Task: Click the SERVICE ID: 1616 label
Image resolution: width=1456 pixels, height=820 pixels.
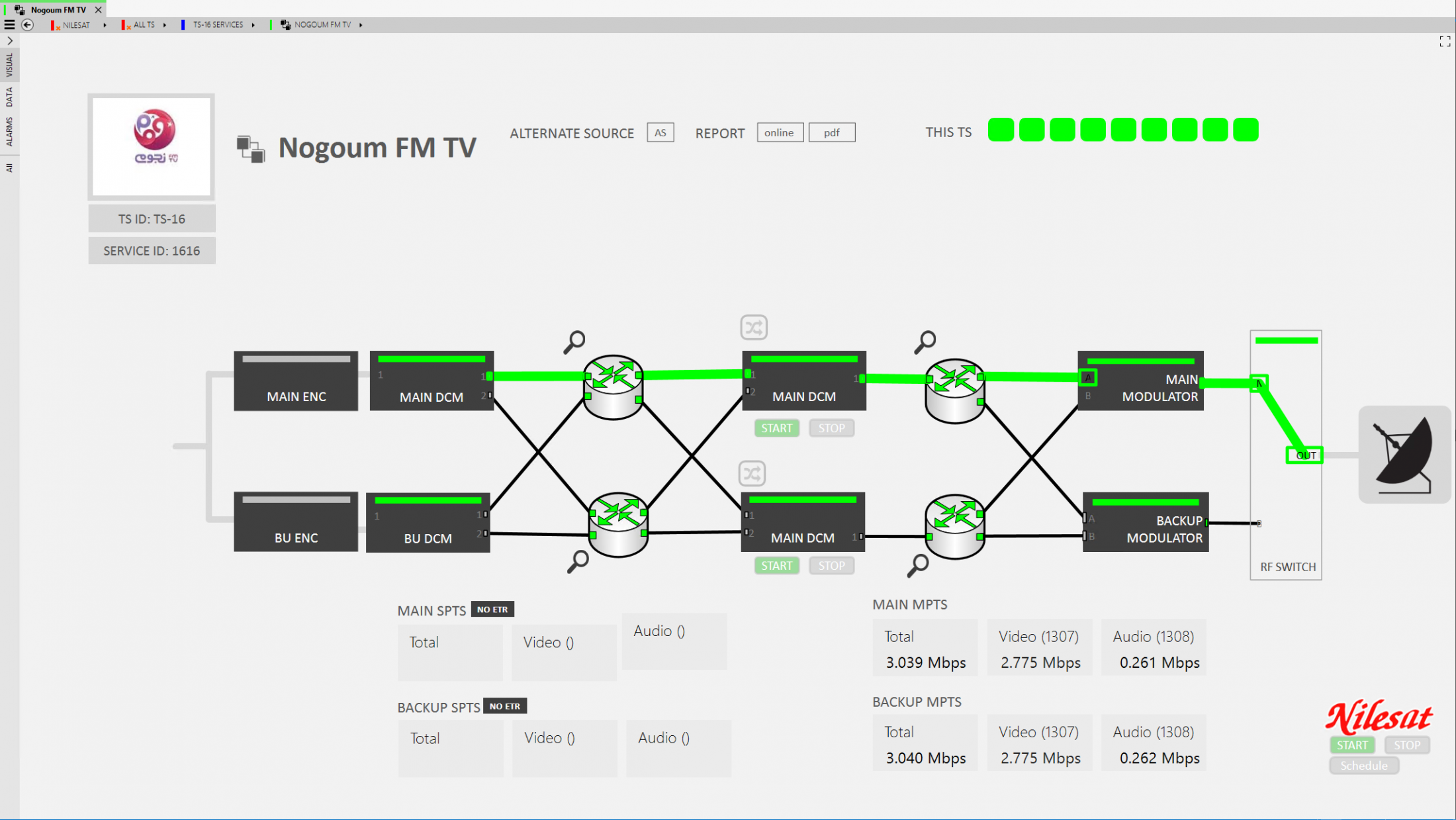Action: click(152, 251)
